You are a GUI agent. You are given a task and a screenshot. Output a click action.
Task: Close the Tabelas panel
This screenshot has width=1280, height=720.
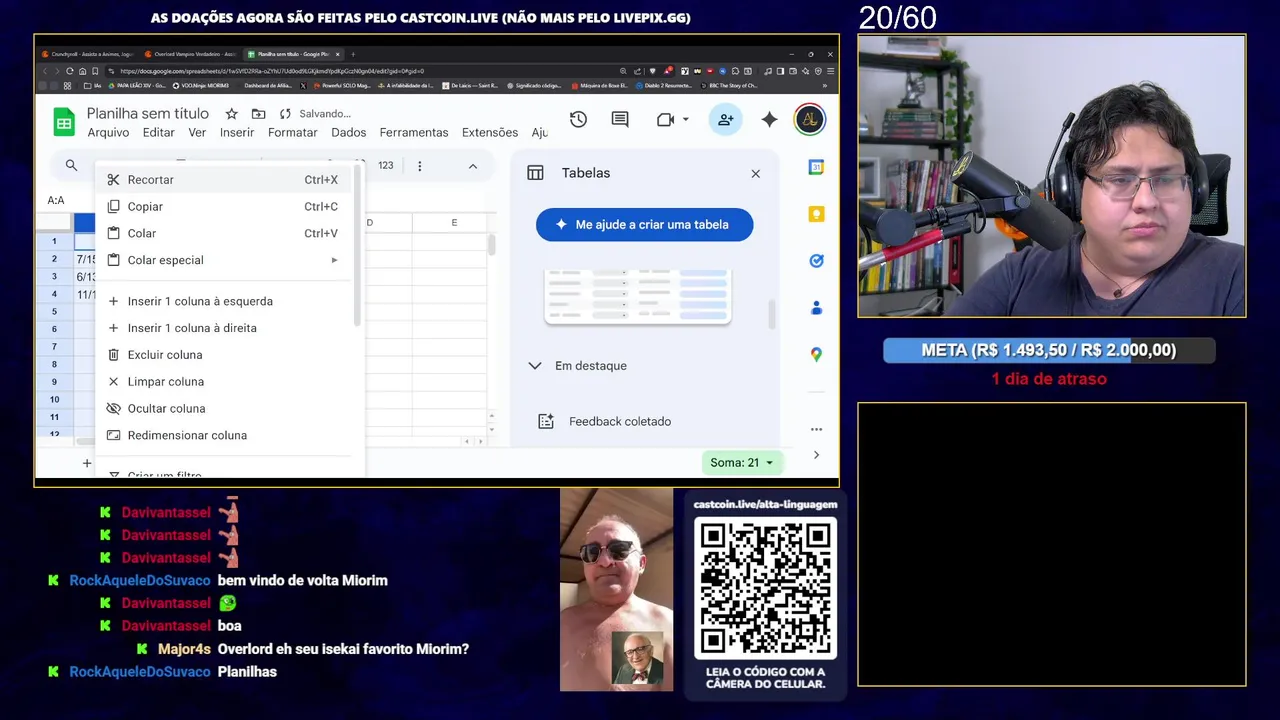[755, 174]
